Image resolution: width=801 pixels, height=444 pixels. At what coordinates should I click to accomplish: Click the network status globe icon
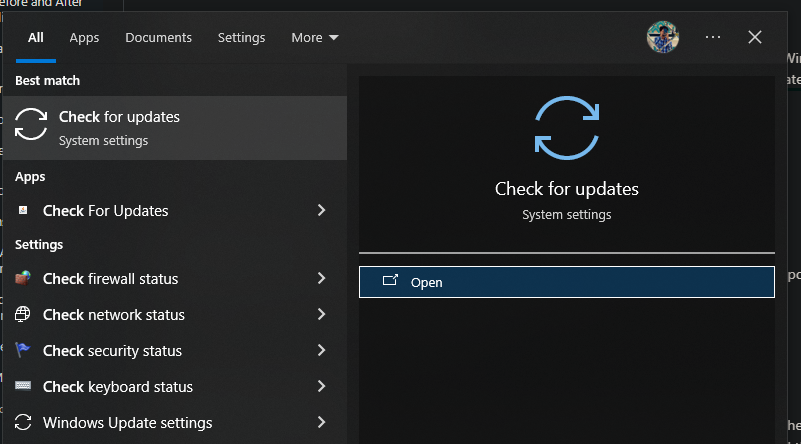pos(23,315)
